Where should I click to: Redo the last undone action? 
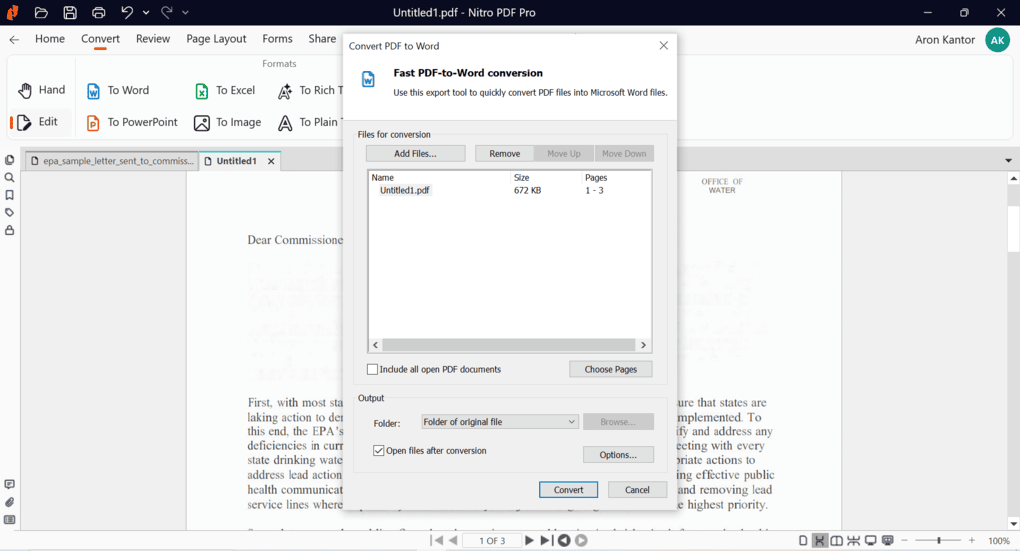(x=167, y=12)
